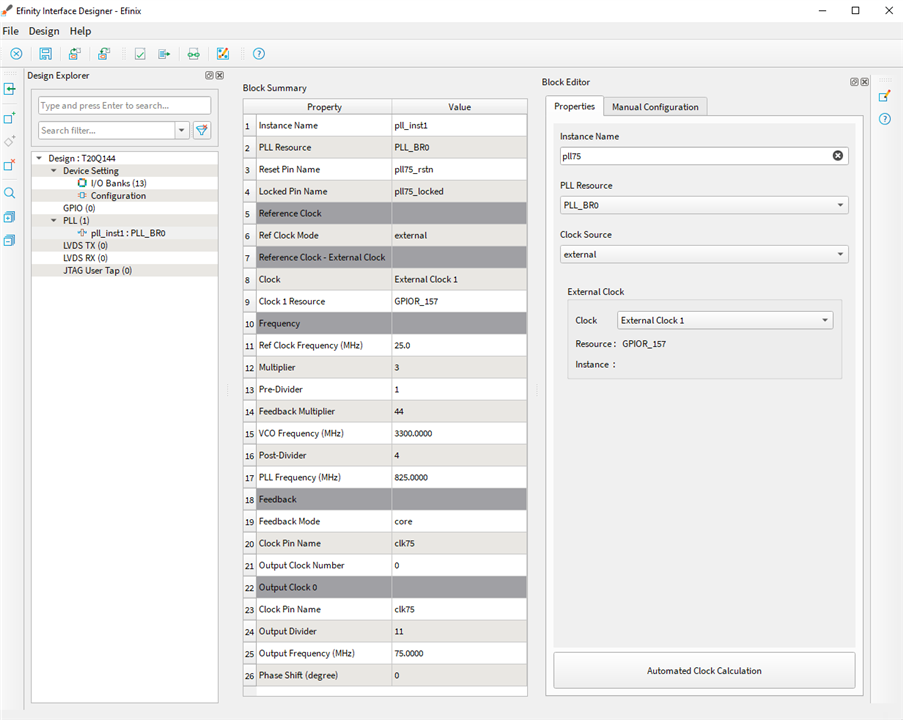Float the Design Explorer panel
Image resolution: width=903 pixels, height=720 pixels.
point(209,75)
